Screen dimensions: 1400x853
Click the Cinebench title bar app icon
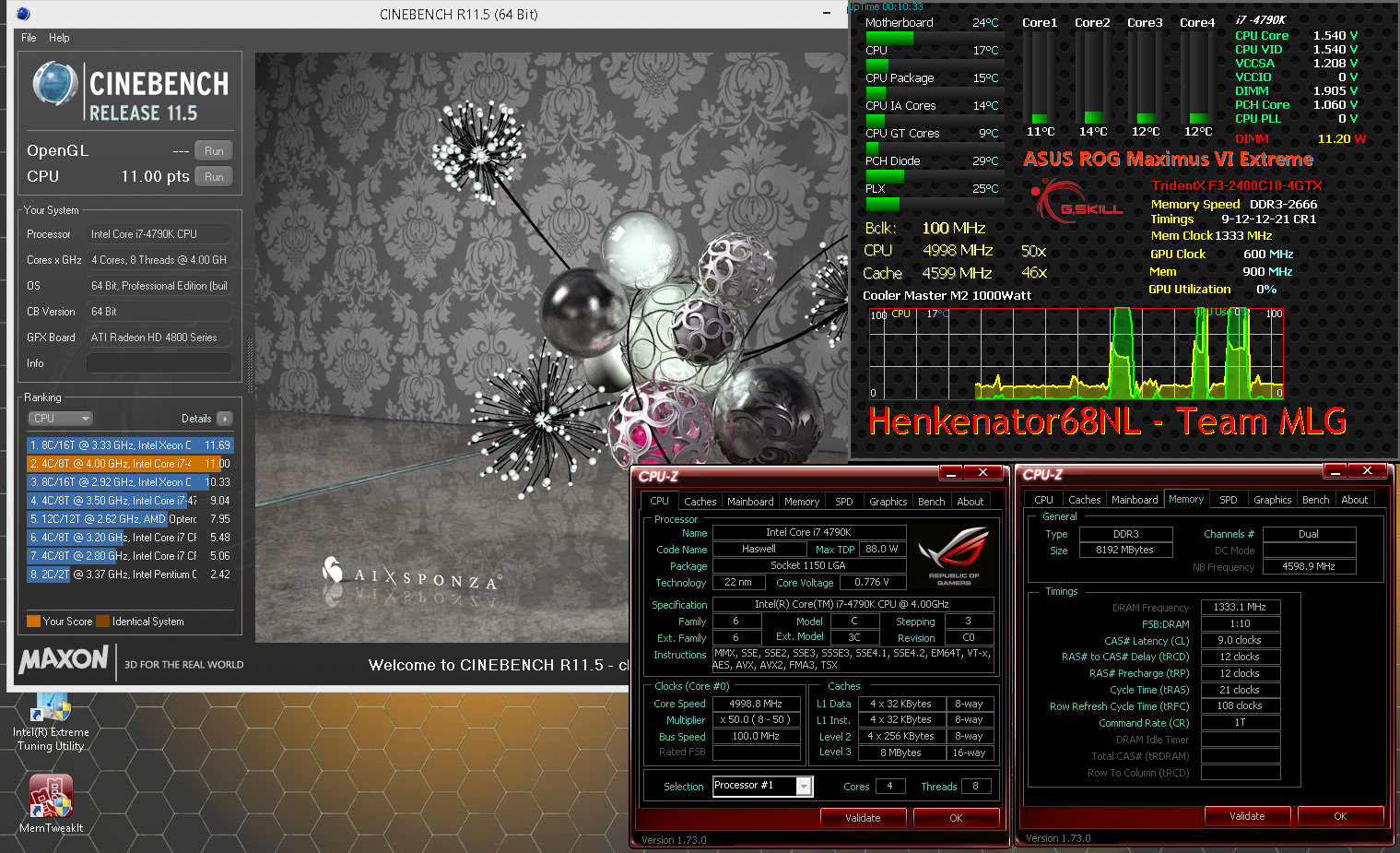[23, 14]
